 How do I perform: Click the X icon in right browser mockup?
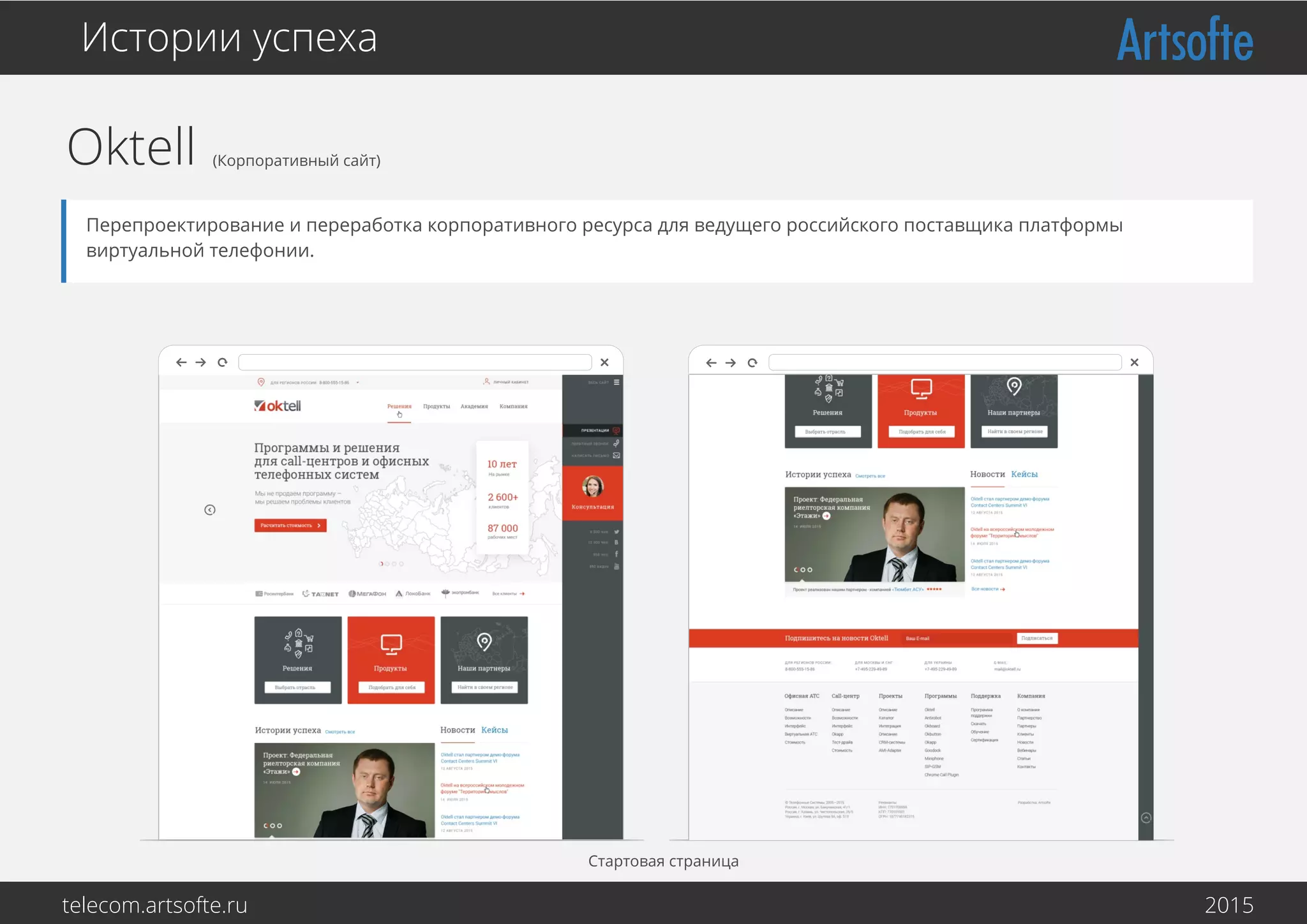click(x=1134, y=362)
